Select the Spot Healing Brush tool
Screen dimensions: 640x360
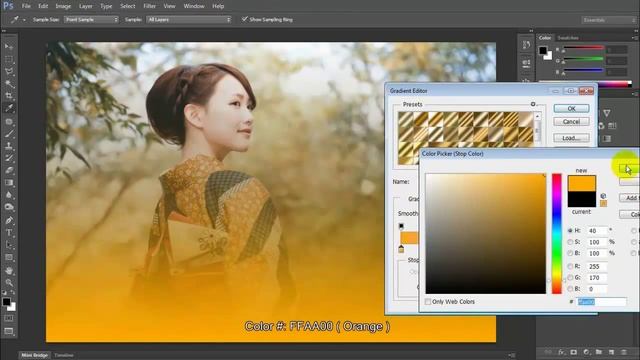(x=9, y=121)
